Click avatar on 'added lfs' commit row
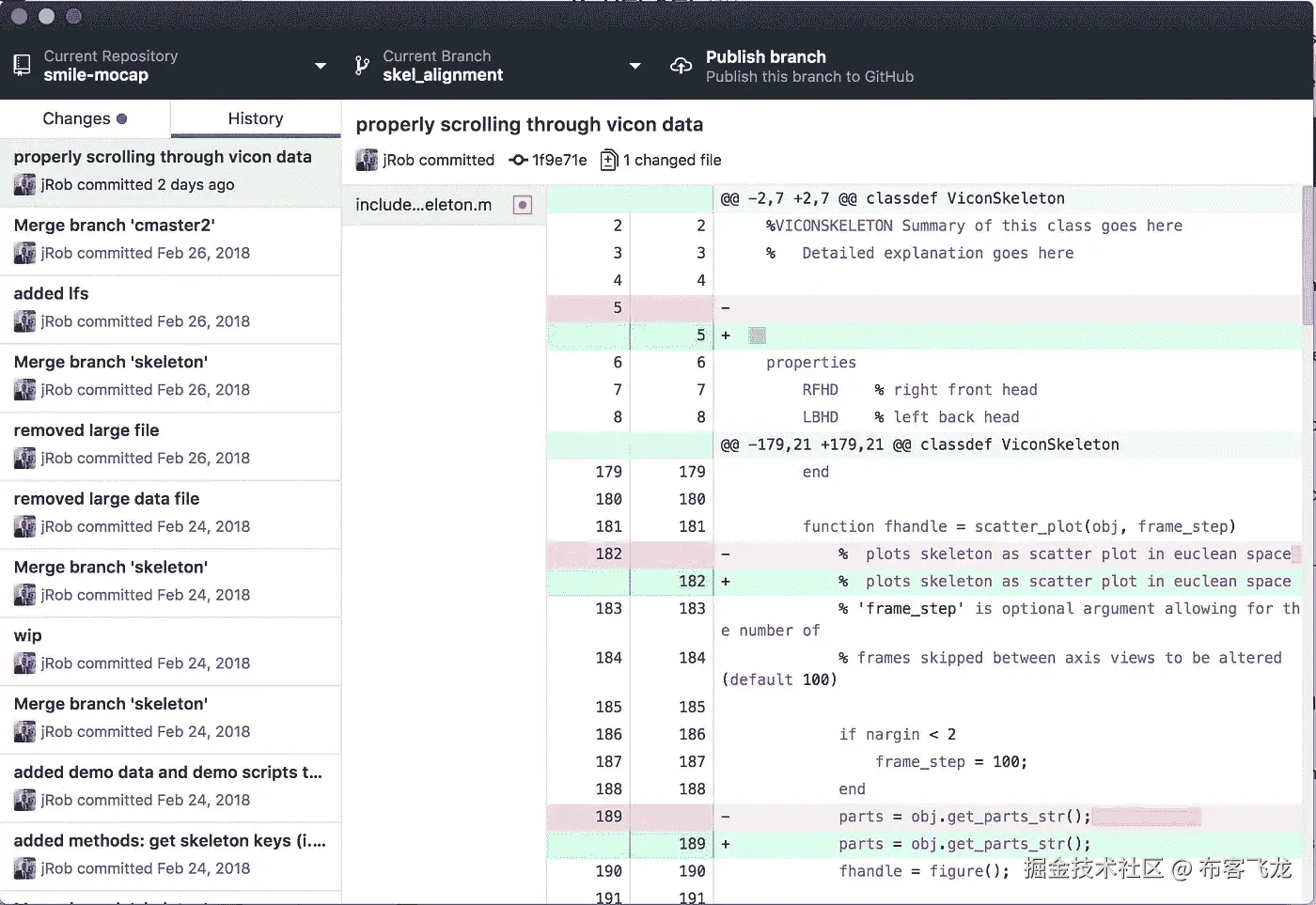Viewport: 1316px width, 905px height. [x=24, y=321]
